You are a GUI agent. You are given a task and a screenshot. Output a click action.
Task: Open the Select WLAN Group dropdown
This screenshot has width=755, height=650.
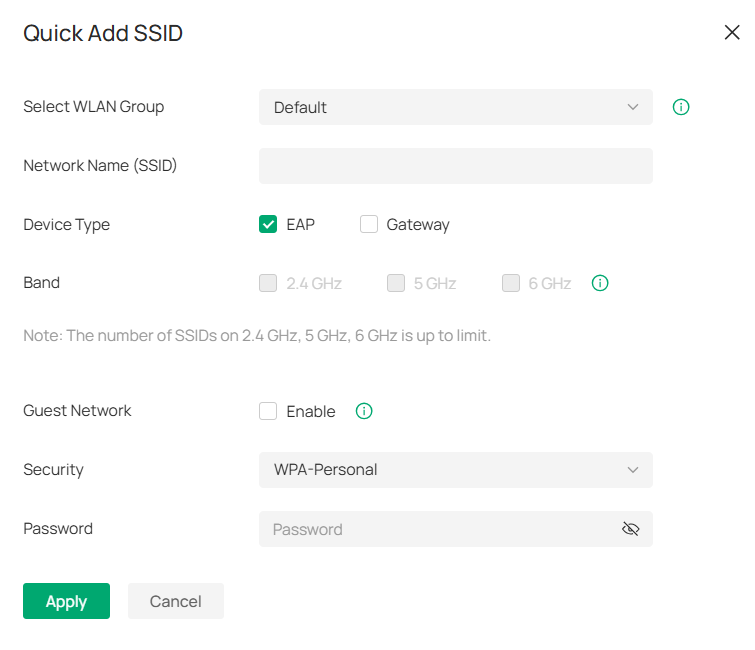pyautogui.click(x=455, y=107)
